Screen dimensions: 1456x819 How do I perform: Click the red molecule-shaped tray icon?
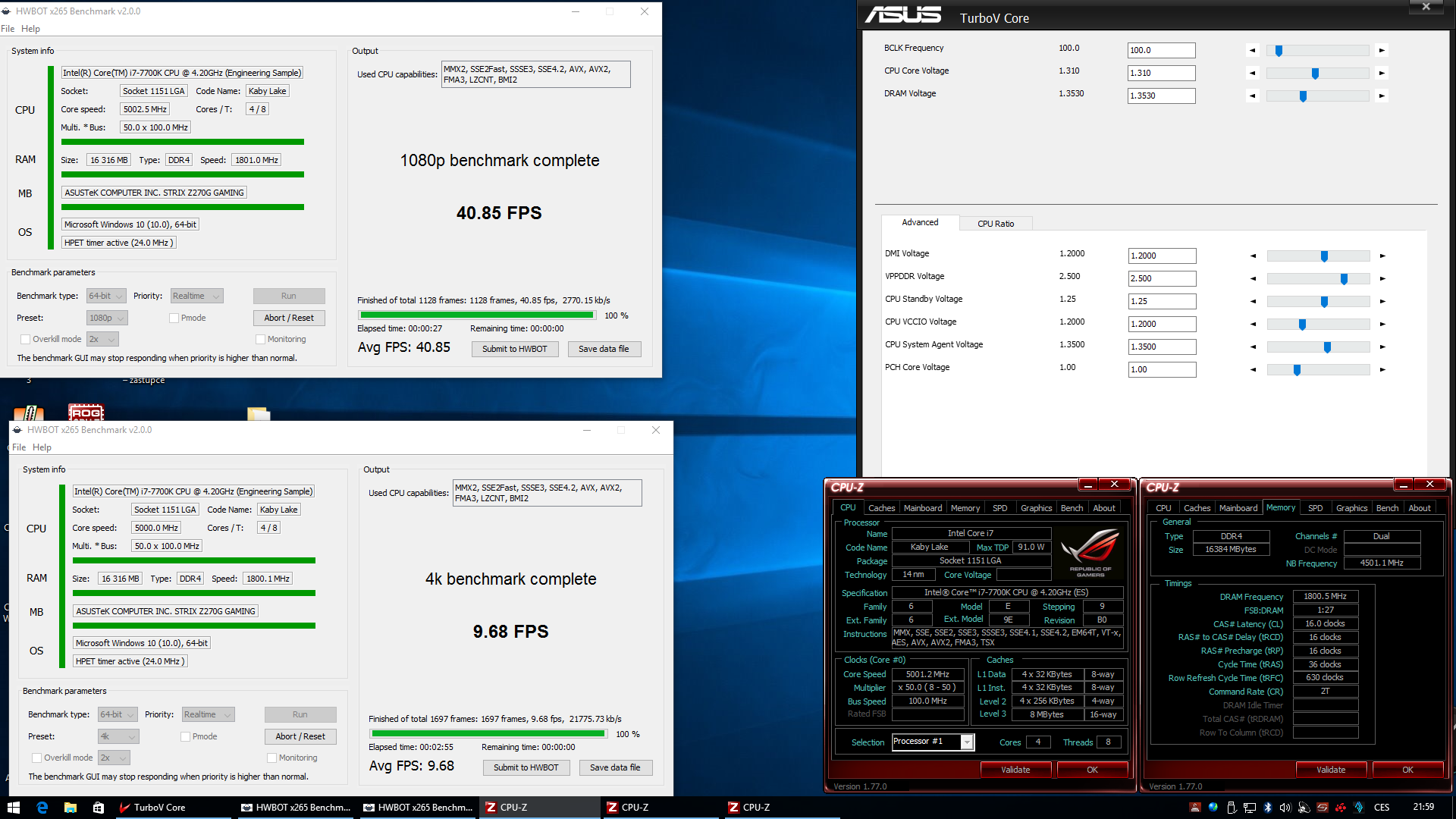coord(1340,808)
